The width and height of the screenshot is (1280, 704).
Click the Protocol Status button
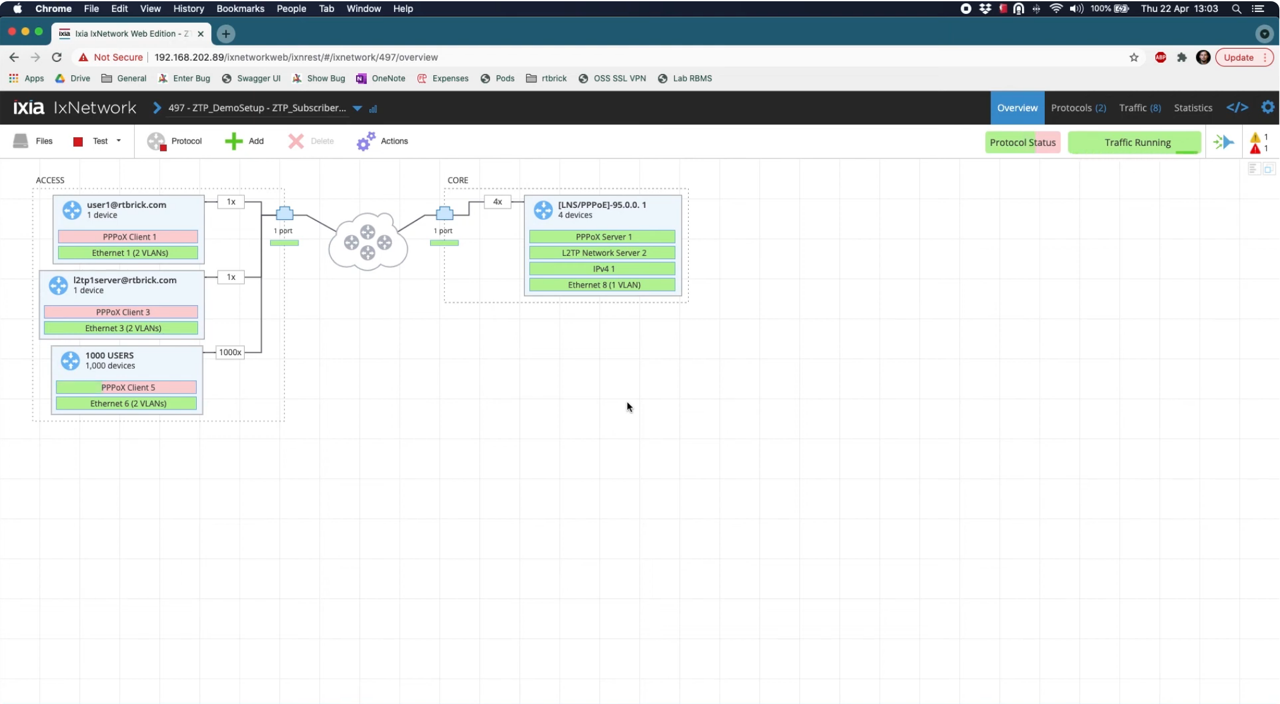[x=1022, y=142]
